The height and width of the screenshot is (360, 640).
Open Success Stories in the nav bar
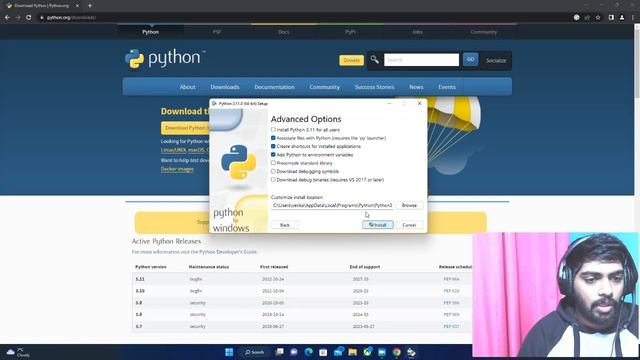[x=374, y=87]
